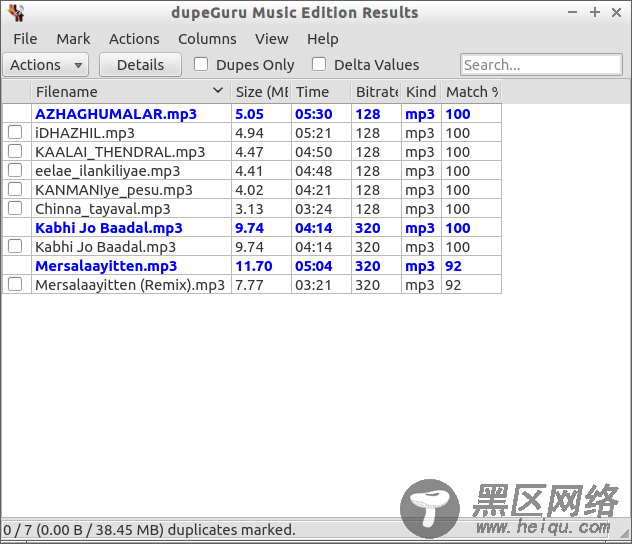Expand the Actions dropdown button in toolbar
Viewport: 632px width, 544px height.
(46, 65)
